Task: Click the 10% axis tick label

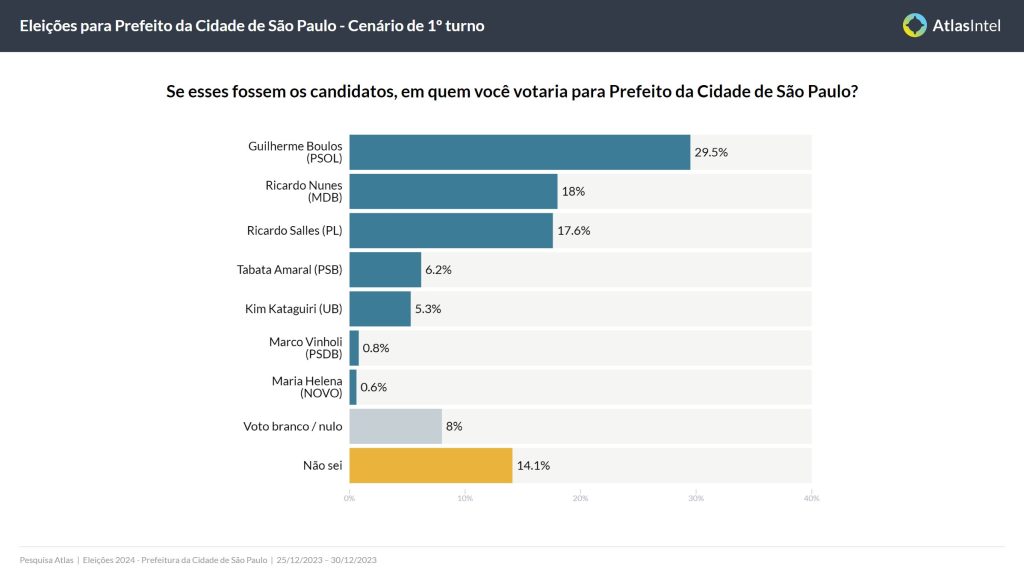Action: [465, 498]
